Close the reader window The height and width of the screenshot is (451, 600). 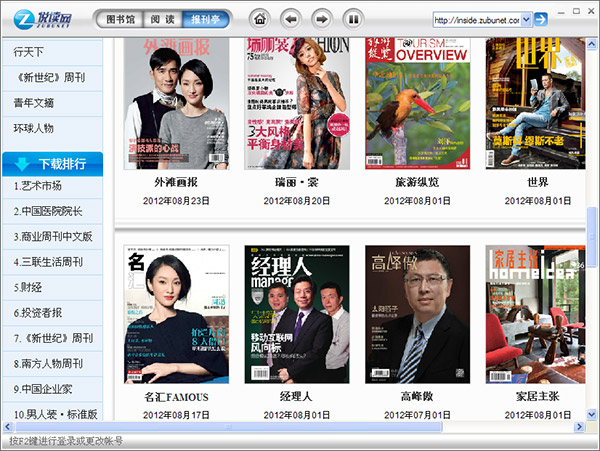591,11
